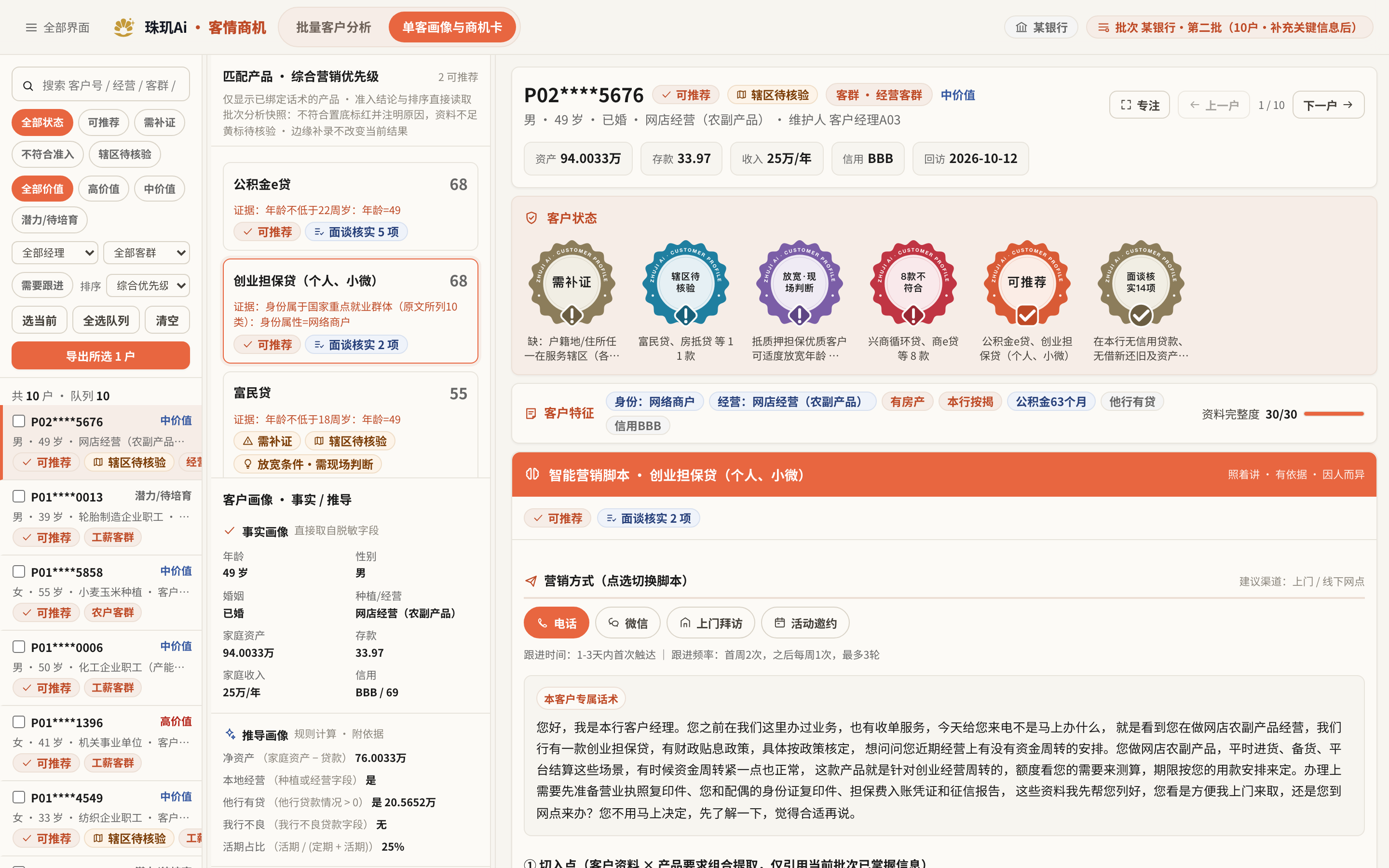Tick the checkbox for P01****0013
The width and height of the screenshot is (1389, 868).
(x=19, y=497)
